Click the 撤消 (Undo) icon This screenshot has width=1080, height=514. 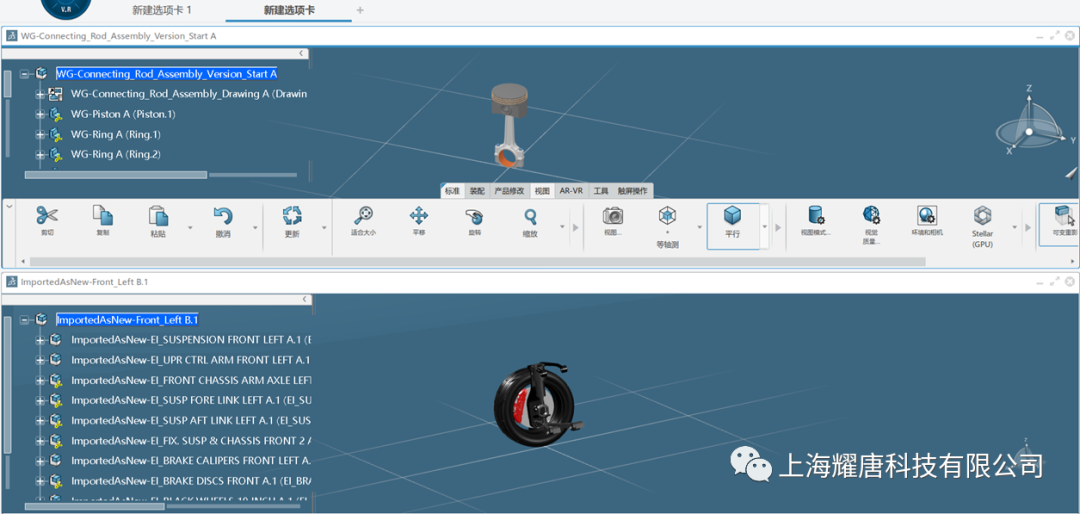pyautogui.click(x=222, y=216)
